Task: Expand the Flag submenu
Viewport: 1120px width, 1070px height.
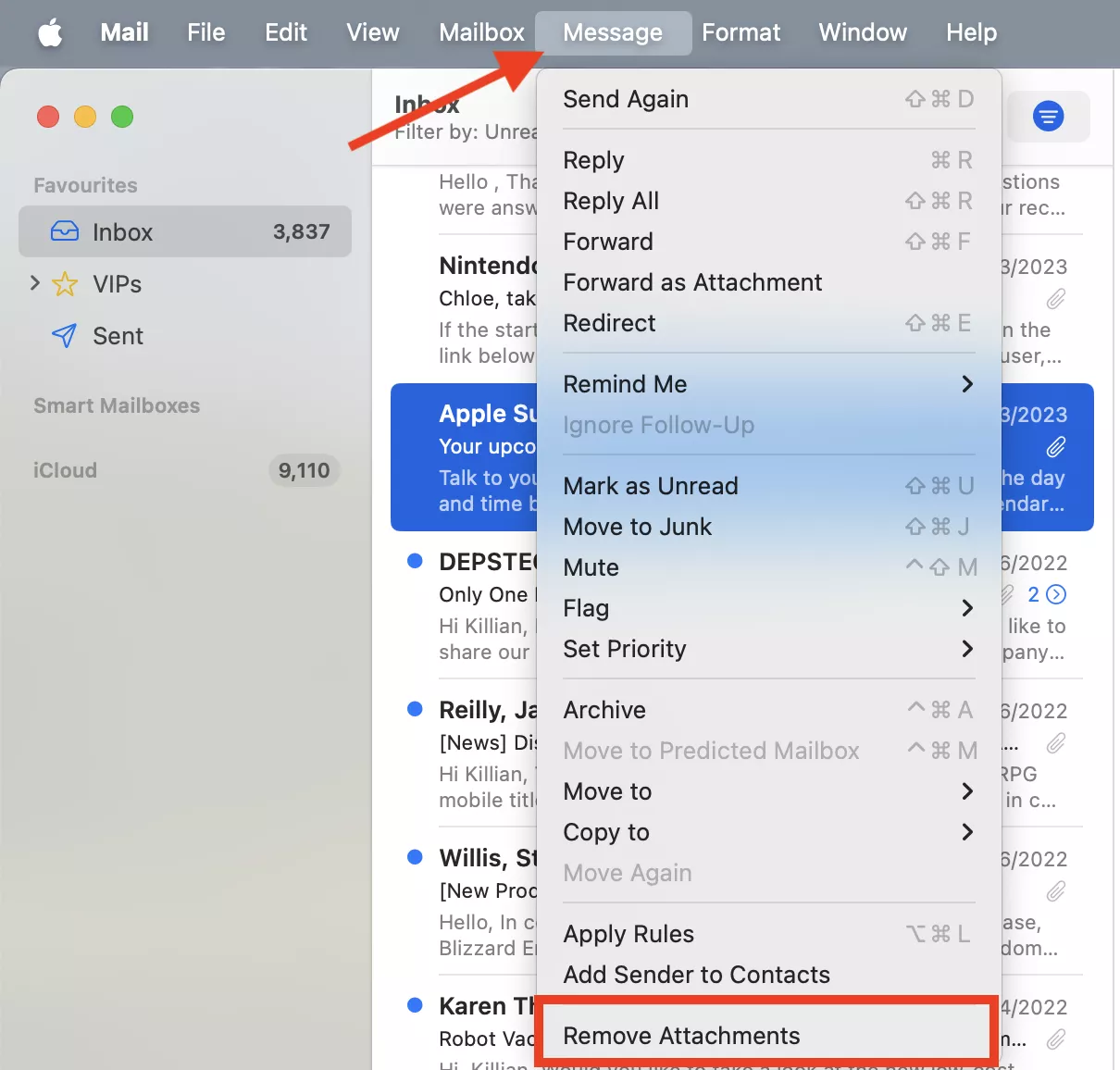Action: point(768,608)
